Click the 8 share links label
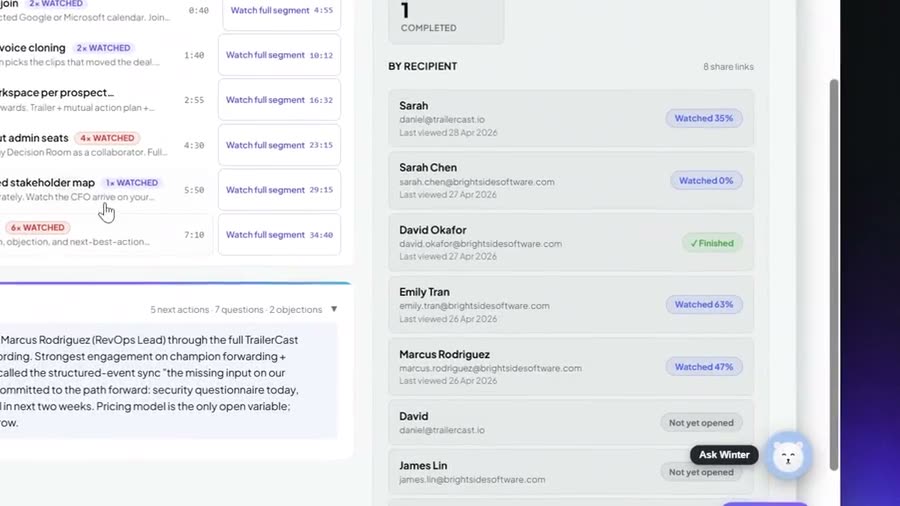Screen dimensions: 900x506 coord(728,67)
